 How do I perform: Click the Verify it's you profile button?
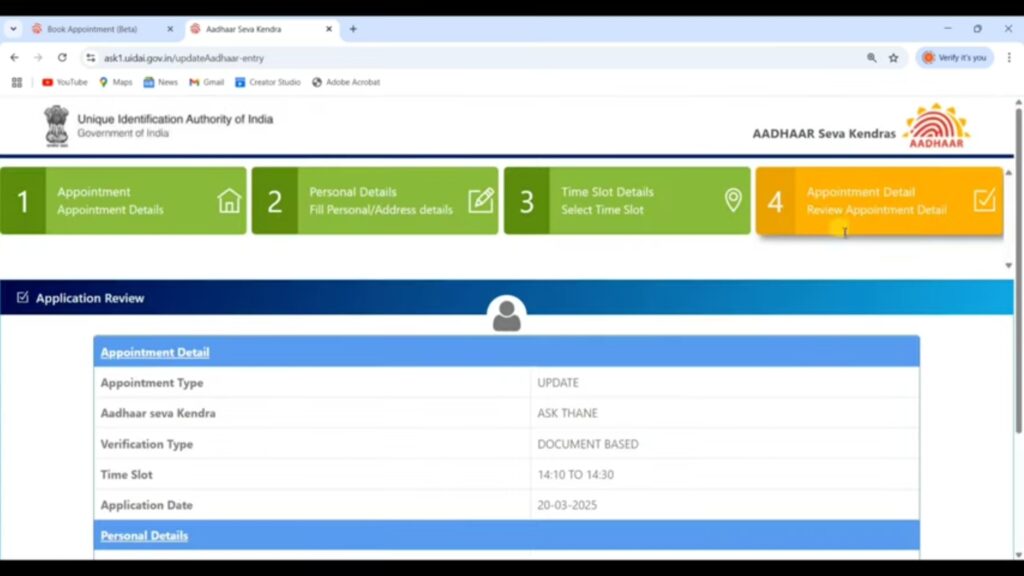tap(955, 57)
